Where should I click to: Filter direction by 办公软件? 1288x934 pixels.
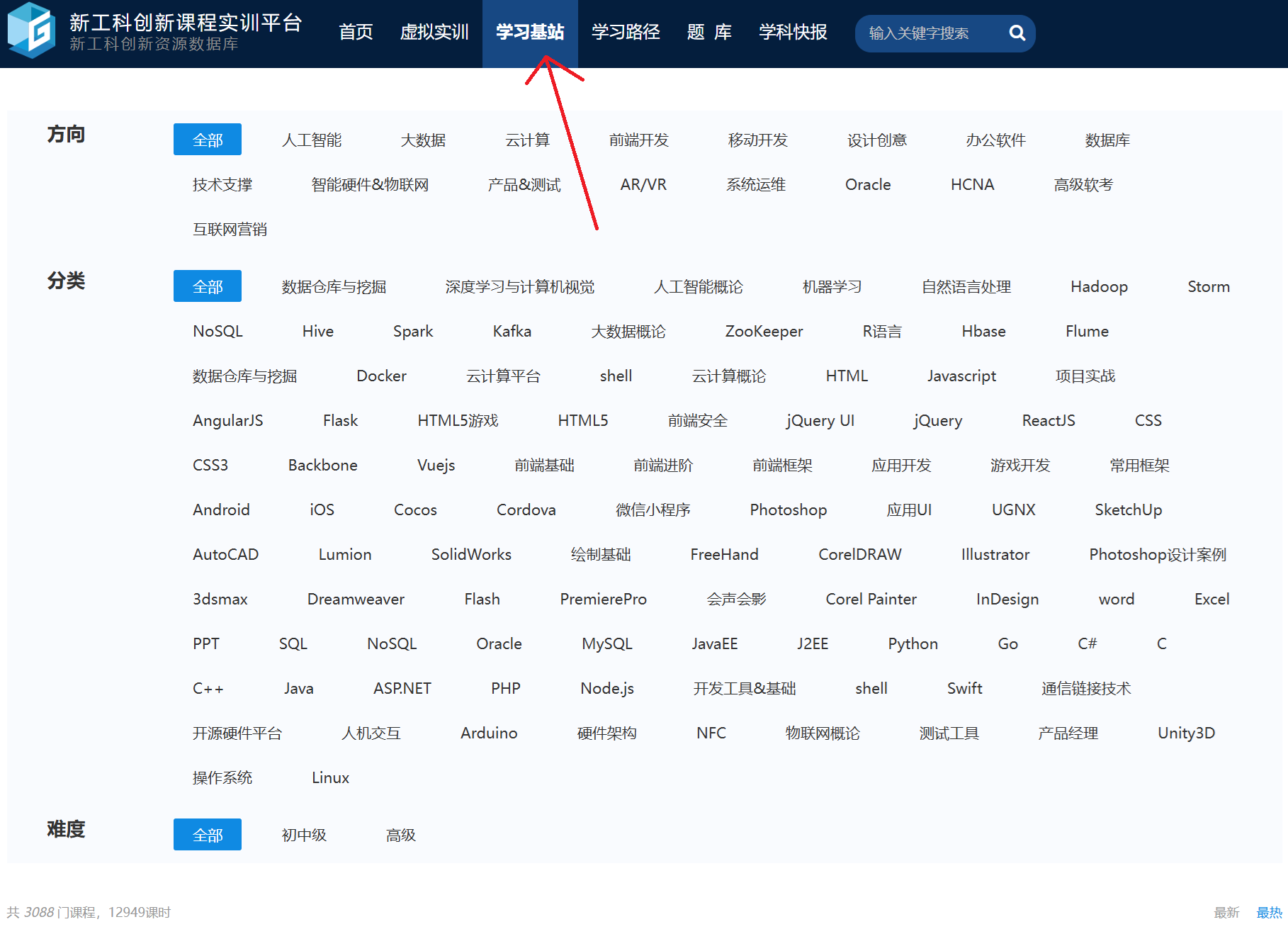996,140
